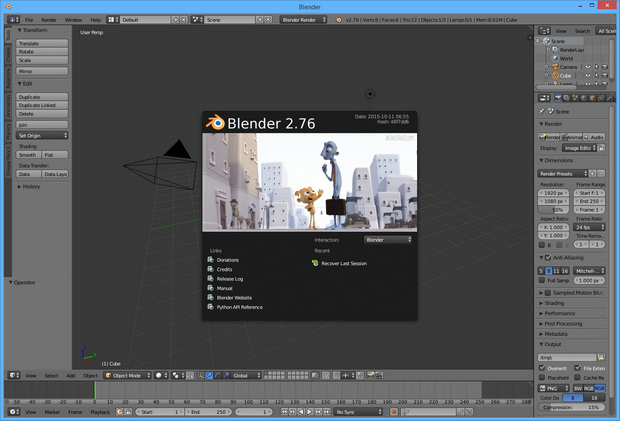Click the add render preset plus icon
This screenshot has width=620, height=421.
[x=592, y=173]
